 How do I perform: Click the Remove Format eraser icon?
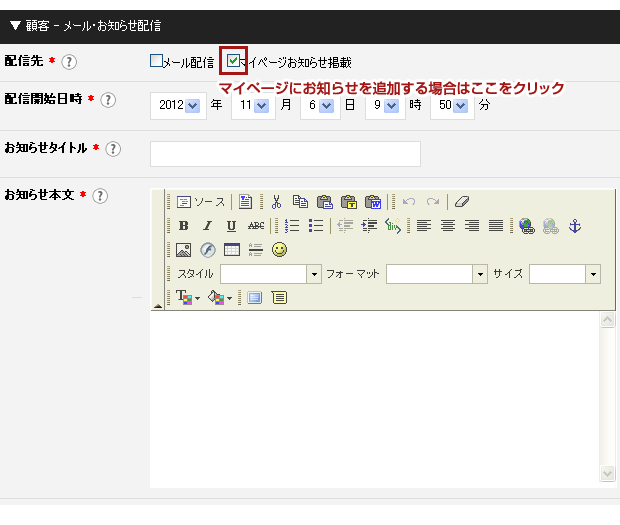[461, 202]
